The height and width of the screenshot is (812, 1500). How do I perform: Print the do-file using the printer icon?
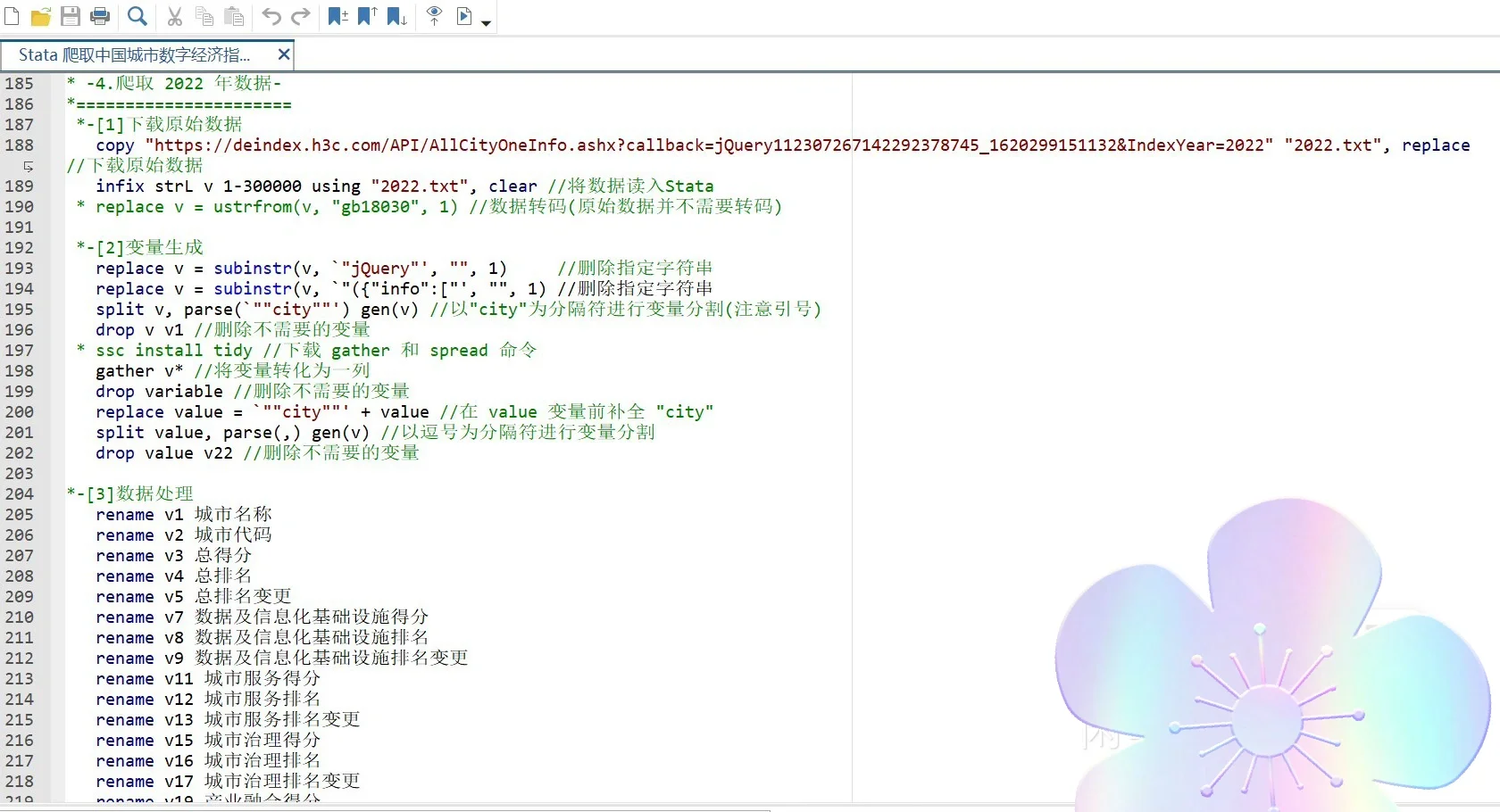100,16
